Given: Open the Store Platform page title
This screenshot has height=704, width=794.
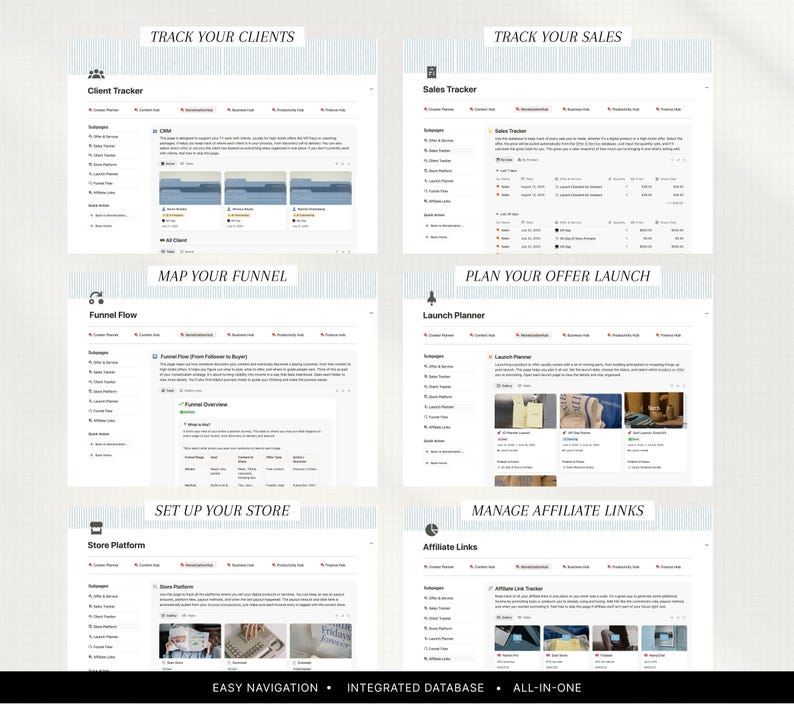Looking at the screenshot, I should (116, 545).
